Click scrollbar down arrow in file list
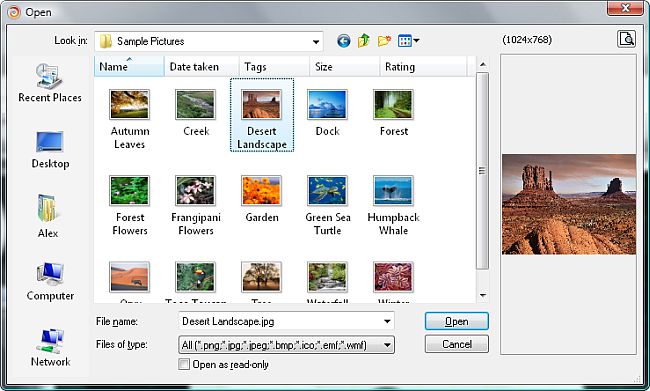The image size is (650, 391). point(483,295)
